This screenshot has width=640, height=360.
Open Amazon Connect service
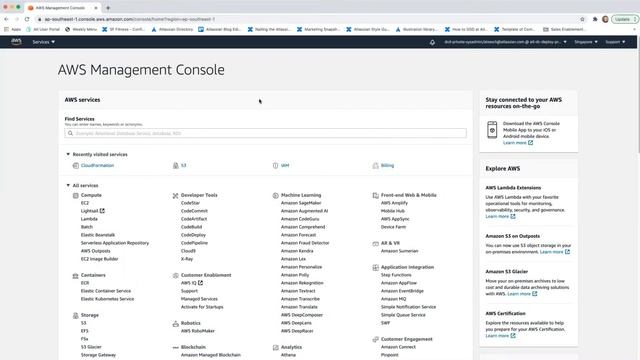pyautogui.click(x=398, y=347)
